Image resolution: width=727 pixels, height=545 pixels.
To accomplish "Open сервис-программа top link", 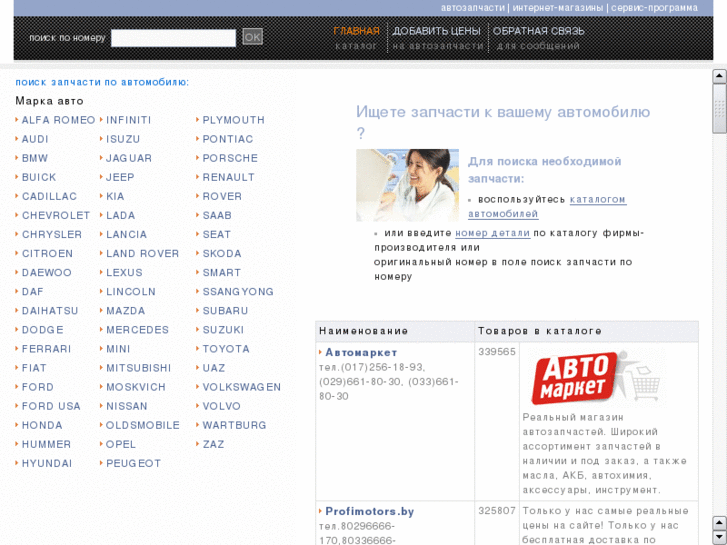I will tap(654, 8).
